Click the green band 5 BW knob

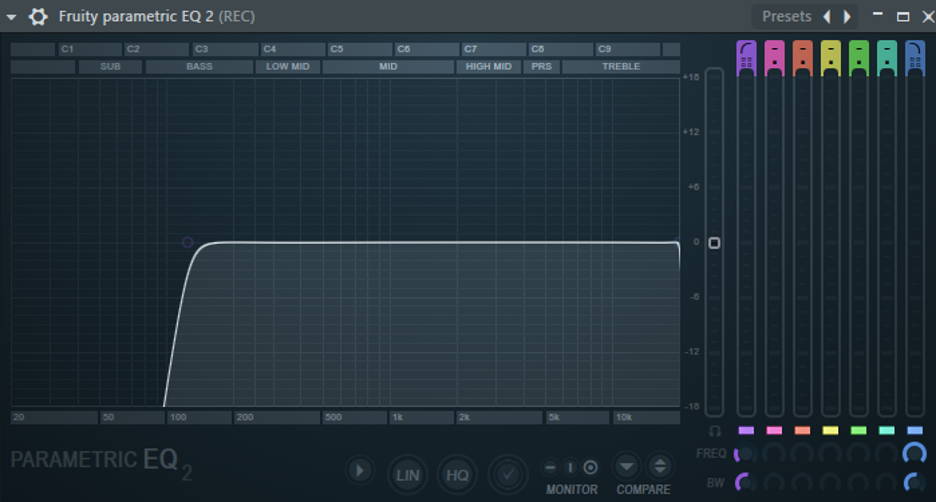858,482
